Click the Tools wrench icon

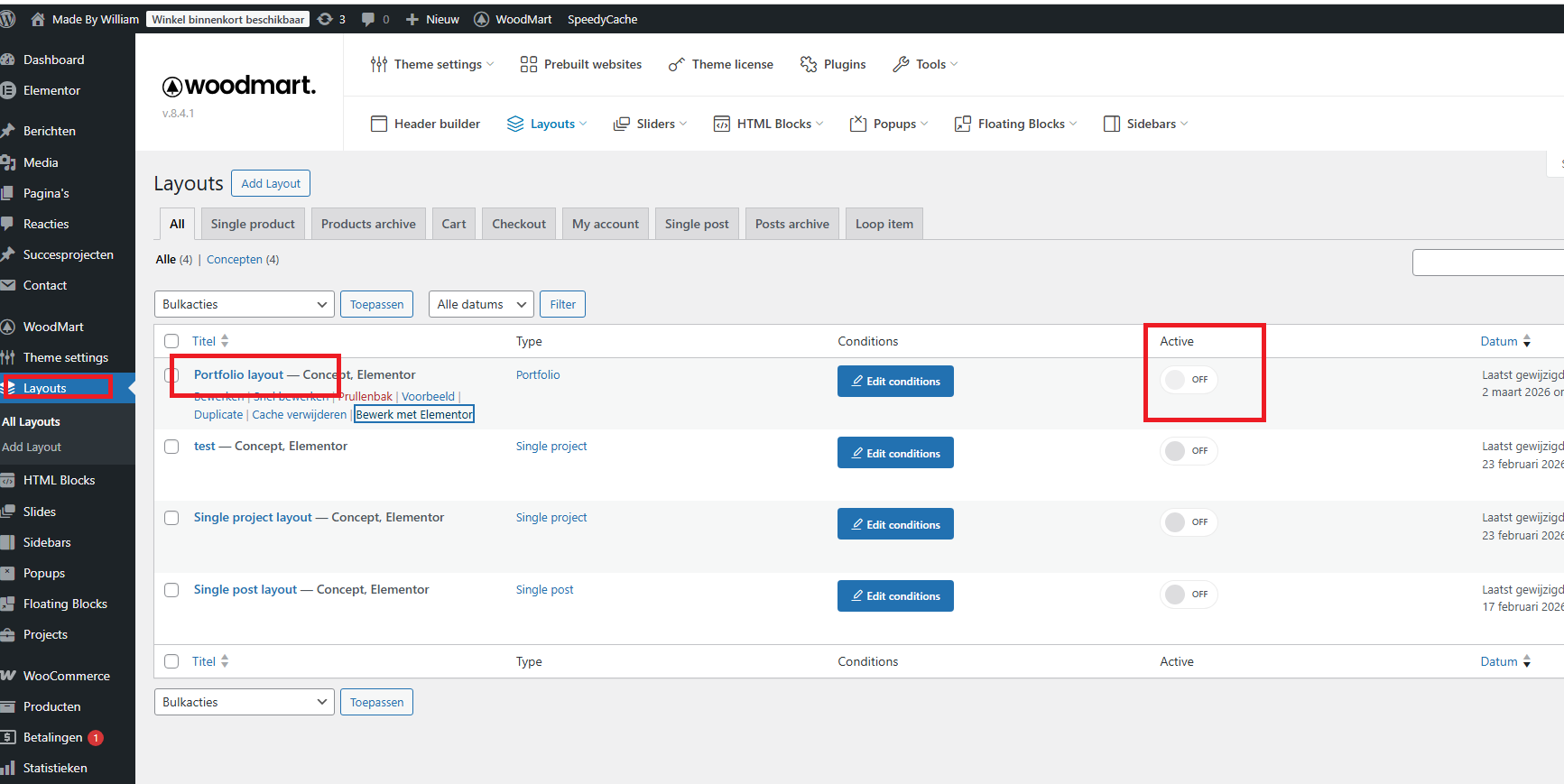point(901,64)
